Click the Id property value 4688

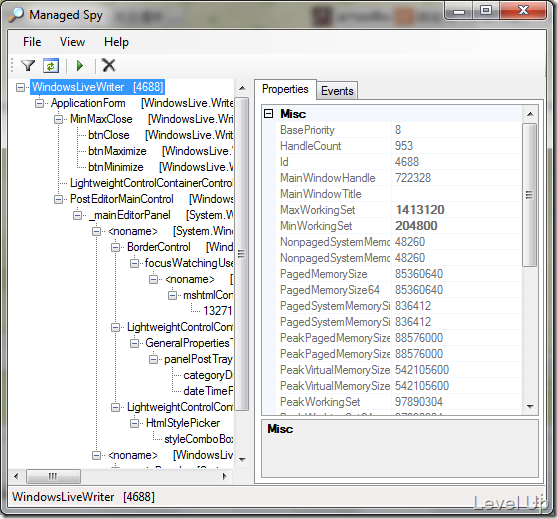pos(407,162)
